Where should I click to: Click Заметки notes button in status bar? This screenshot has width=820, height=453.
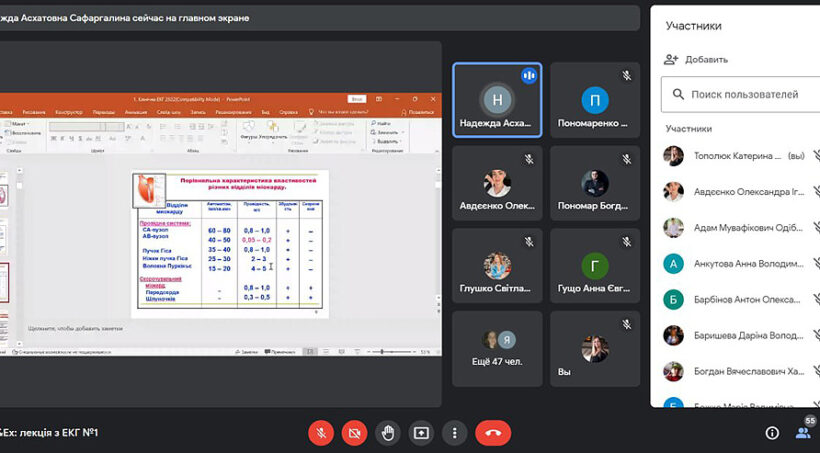click(246, 352)
